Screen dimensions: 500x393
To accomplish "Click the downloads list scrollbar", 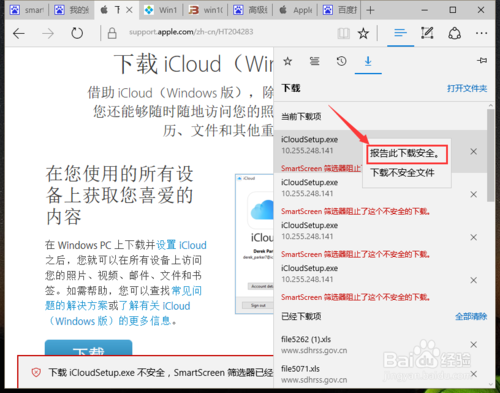I will 490,155.
